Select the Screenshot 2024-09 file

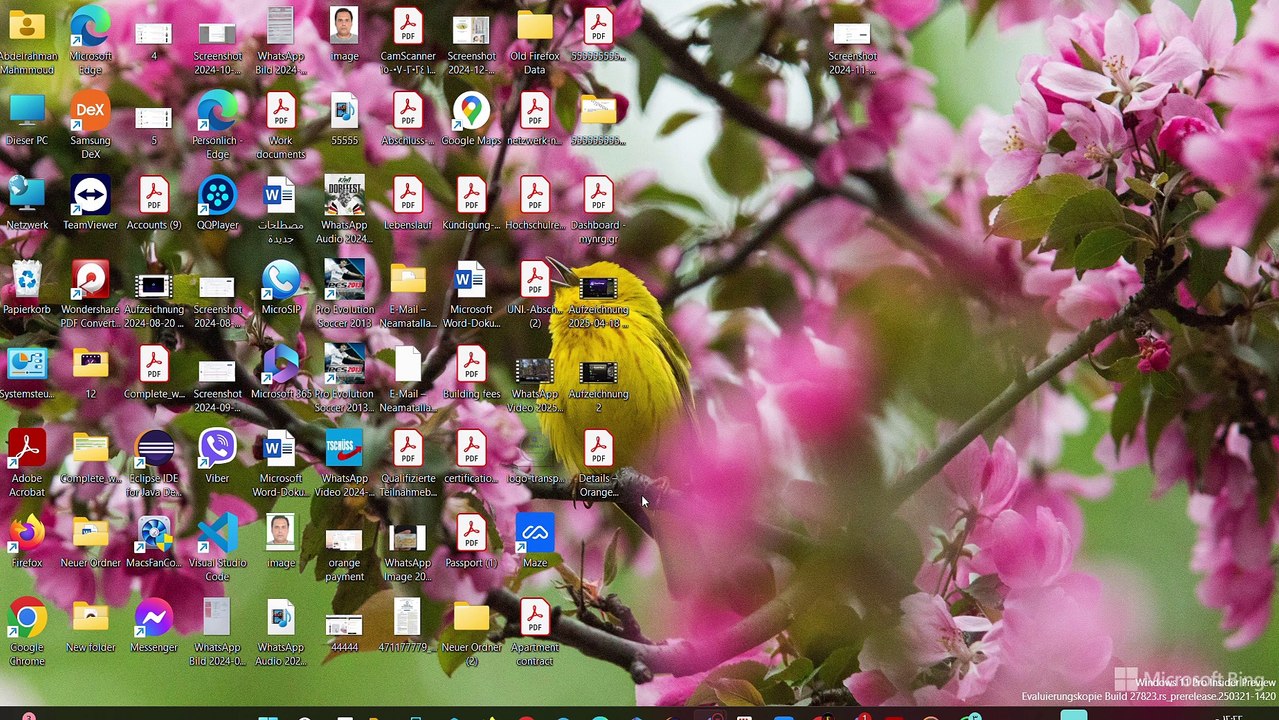click(217, 386)
